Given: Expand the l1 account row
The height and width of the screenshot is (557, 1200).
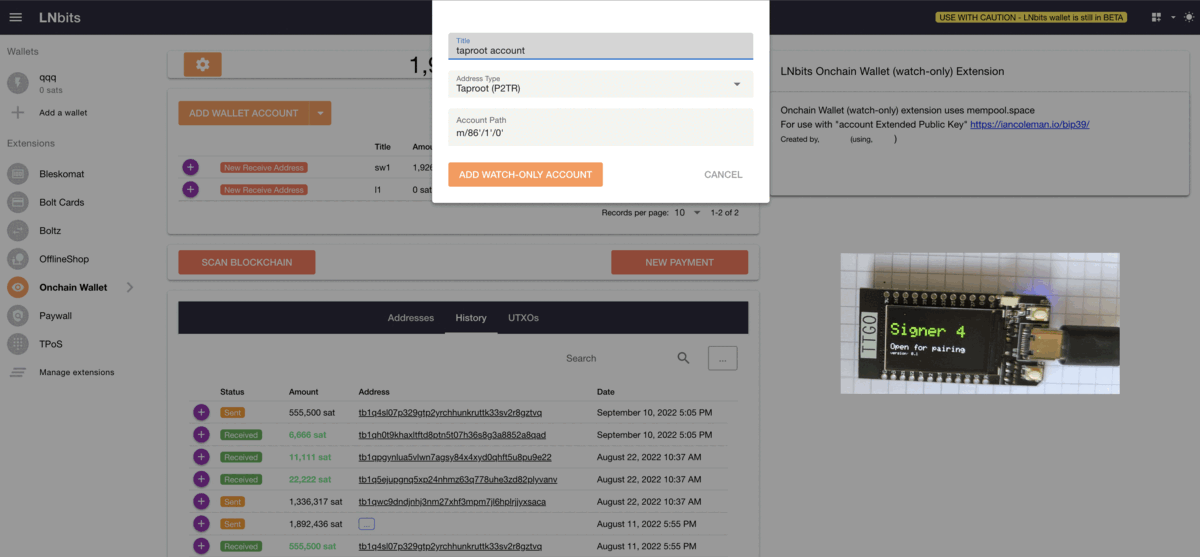Looking at the screenshot, I should 191,189.
